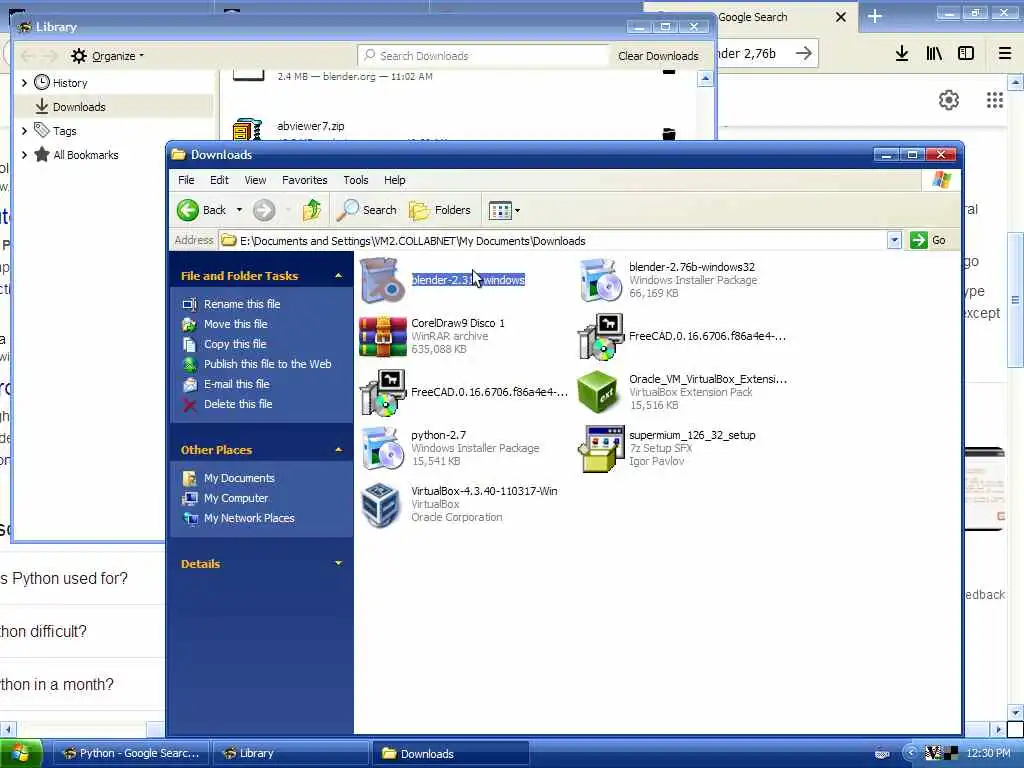Open Firefox hamburger menu
The width and height of the screenshot is (1024, 768).
1005,54
